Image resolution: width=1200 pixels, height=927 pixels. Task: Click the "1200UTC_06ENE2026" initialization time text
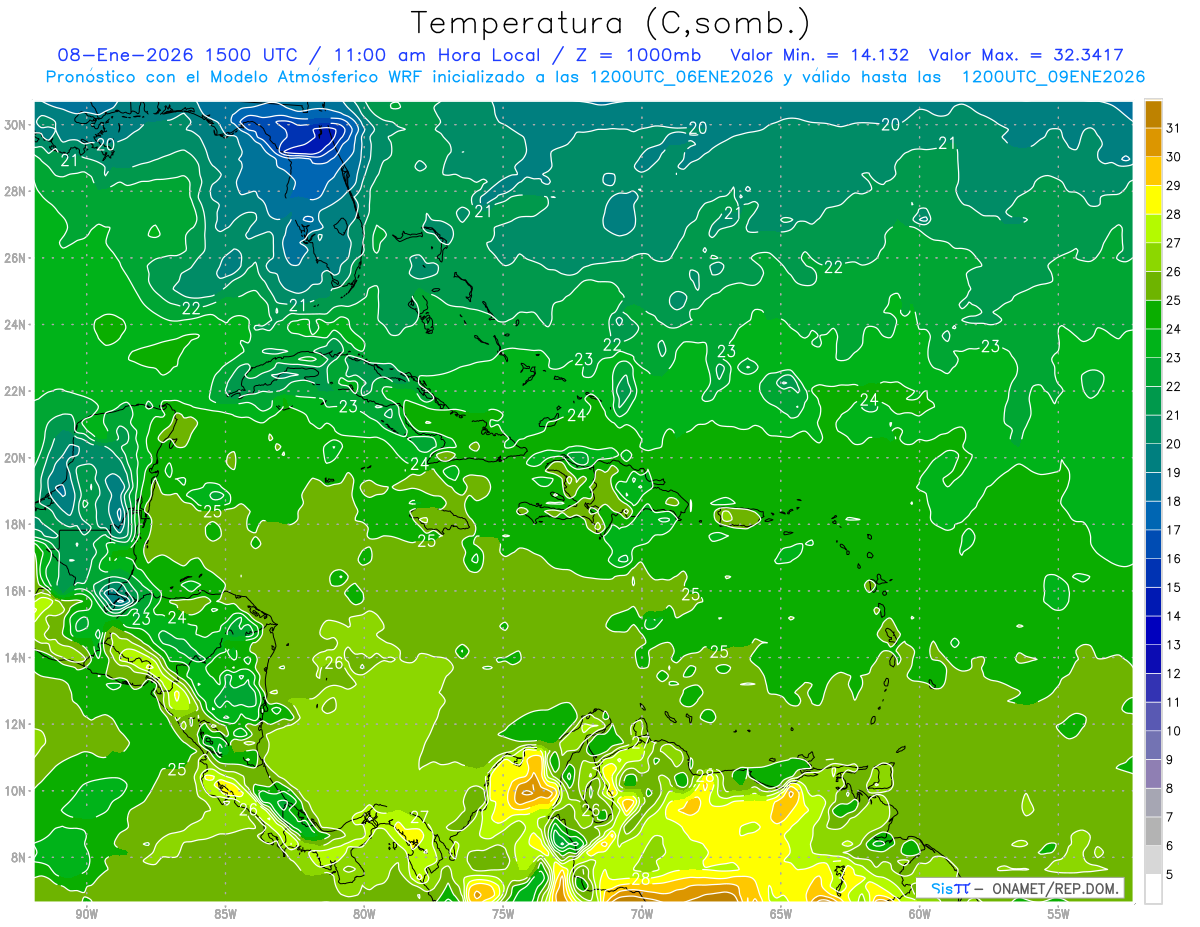pyautogui.click(x=681, y=77)
